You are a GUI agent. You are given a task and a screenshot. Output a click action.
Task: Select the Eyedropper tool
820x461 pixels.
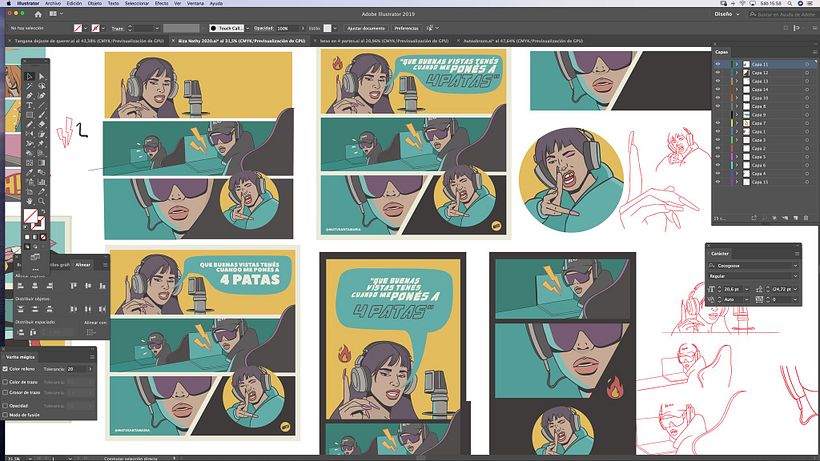pyautogui.click(x=29, y=172)
